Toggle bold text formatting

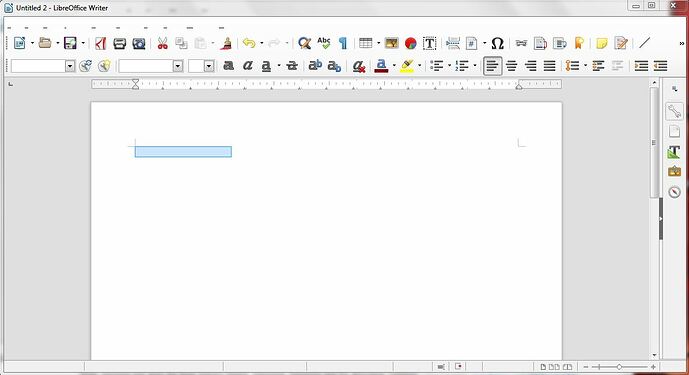point(228,66)
